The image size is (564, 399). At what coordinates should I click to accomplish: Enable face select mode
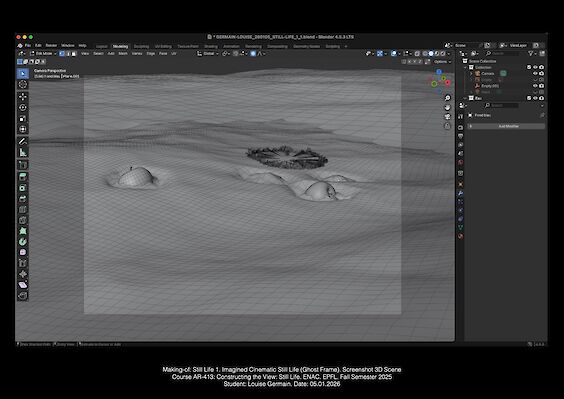pos(74,54)
